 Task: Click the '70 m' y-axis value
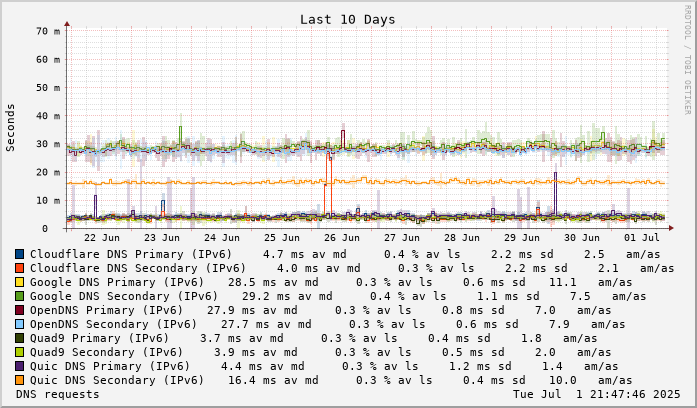(48, 31)
